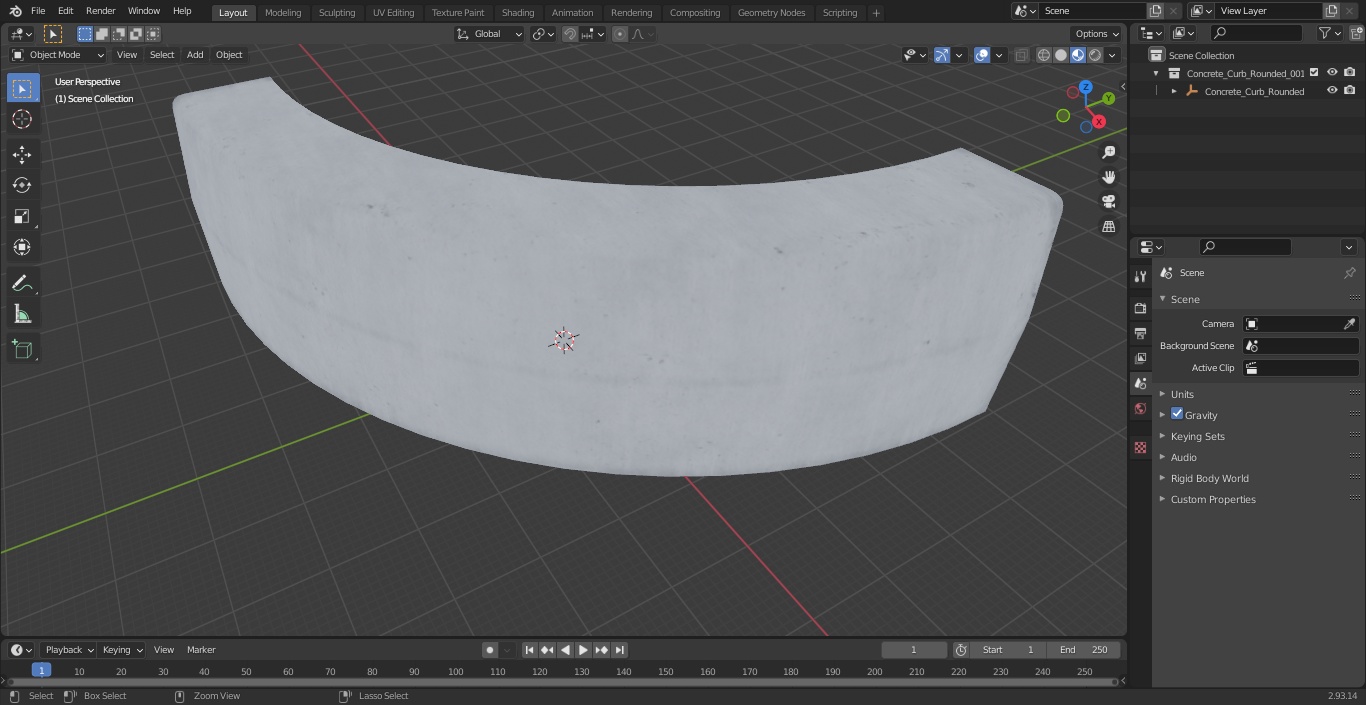Select the Scale tool
Viewport: 1366px width, 705px height.
(x=22, y=216)
